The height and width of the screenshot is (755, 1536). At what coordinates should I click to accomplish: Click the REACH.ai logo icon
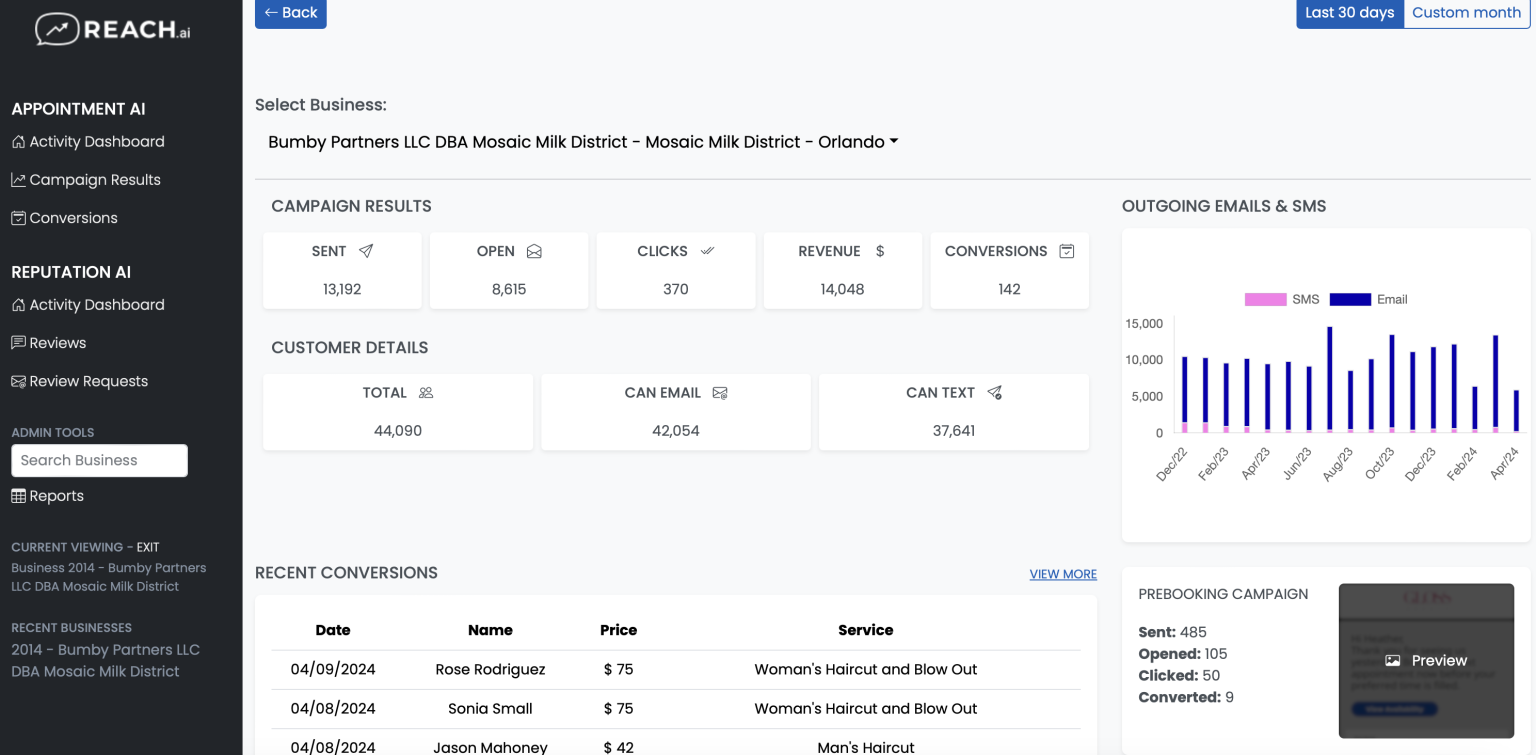pos(57,29)
